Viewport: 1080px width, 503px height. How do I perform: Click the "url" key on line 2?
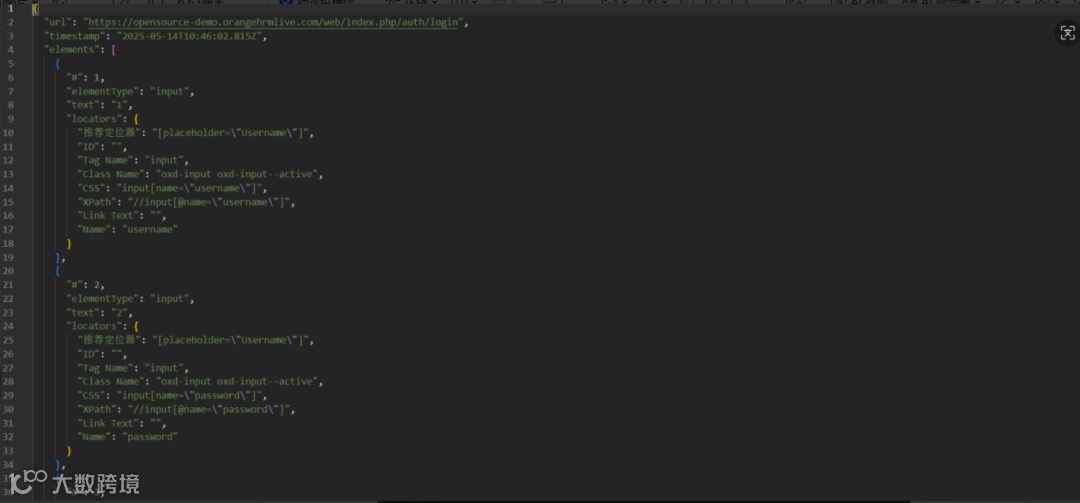point(57,22)
